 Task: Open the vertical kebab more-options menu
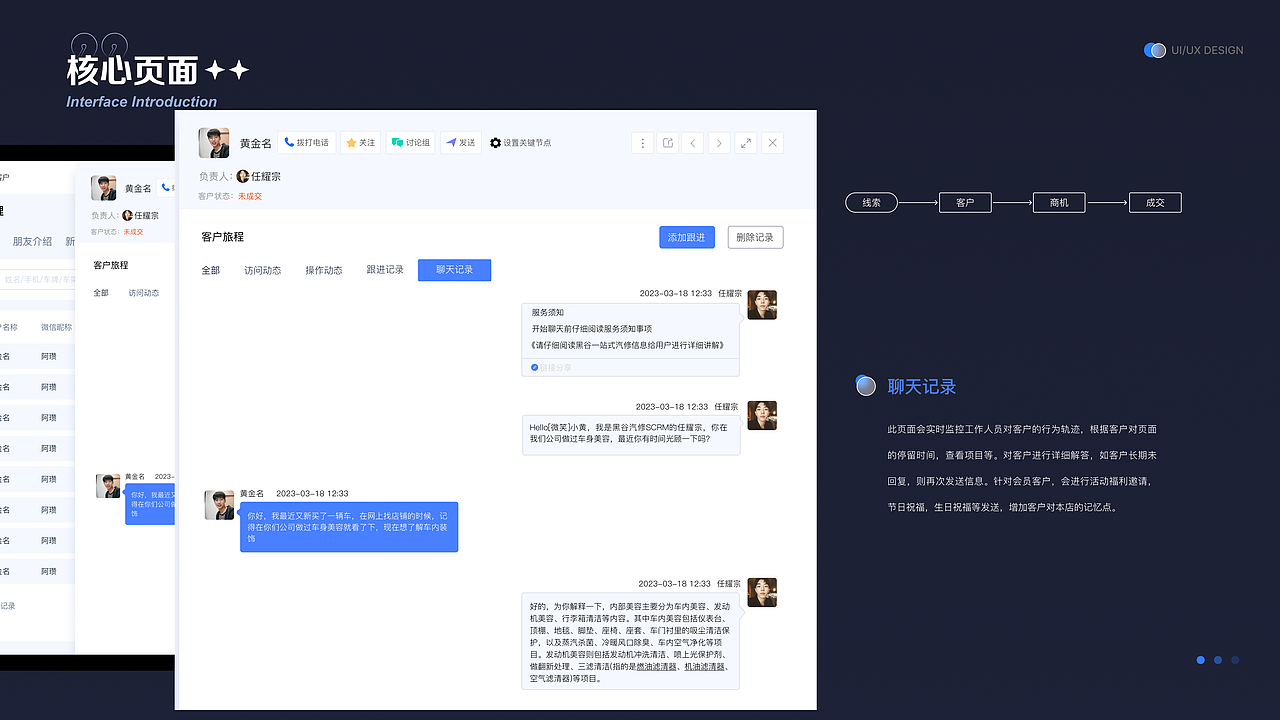[x=642, y=142]
